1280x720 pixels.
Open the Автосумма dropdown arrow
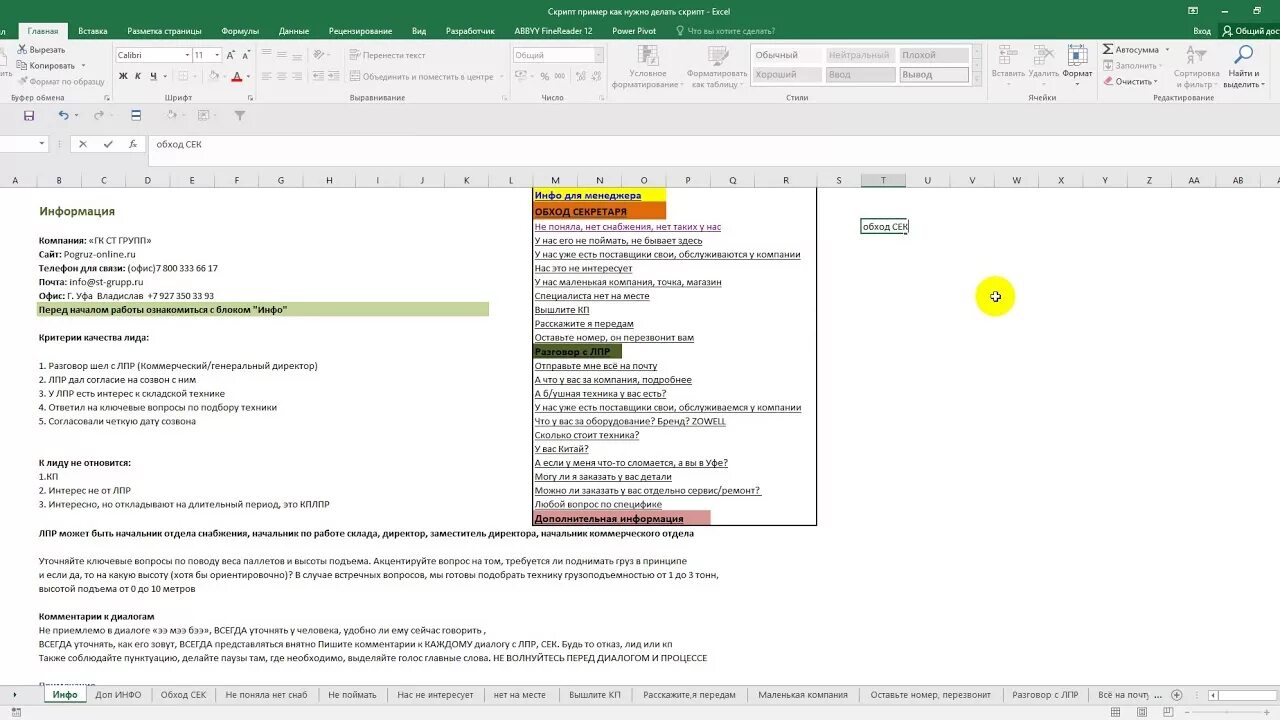tap(1165, 50)
